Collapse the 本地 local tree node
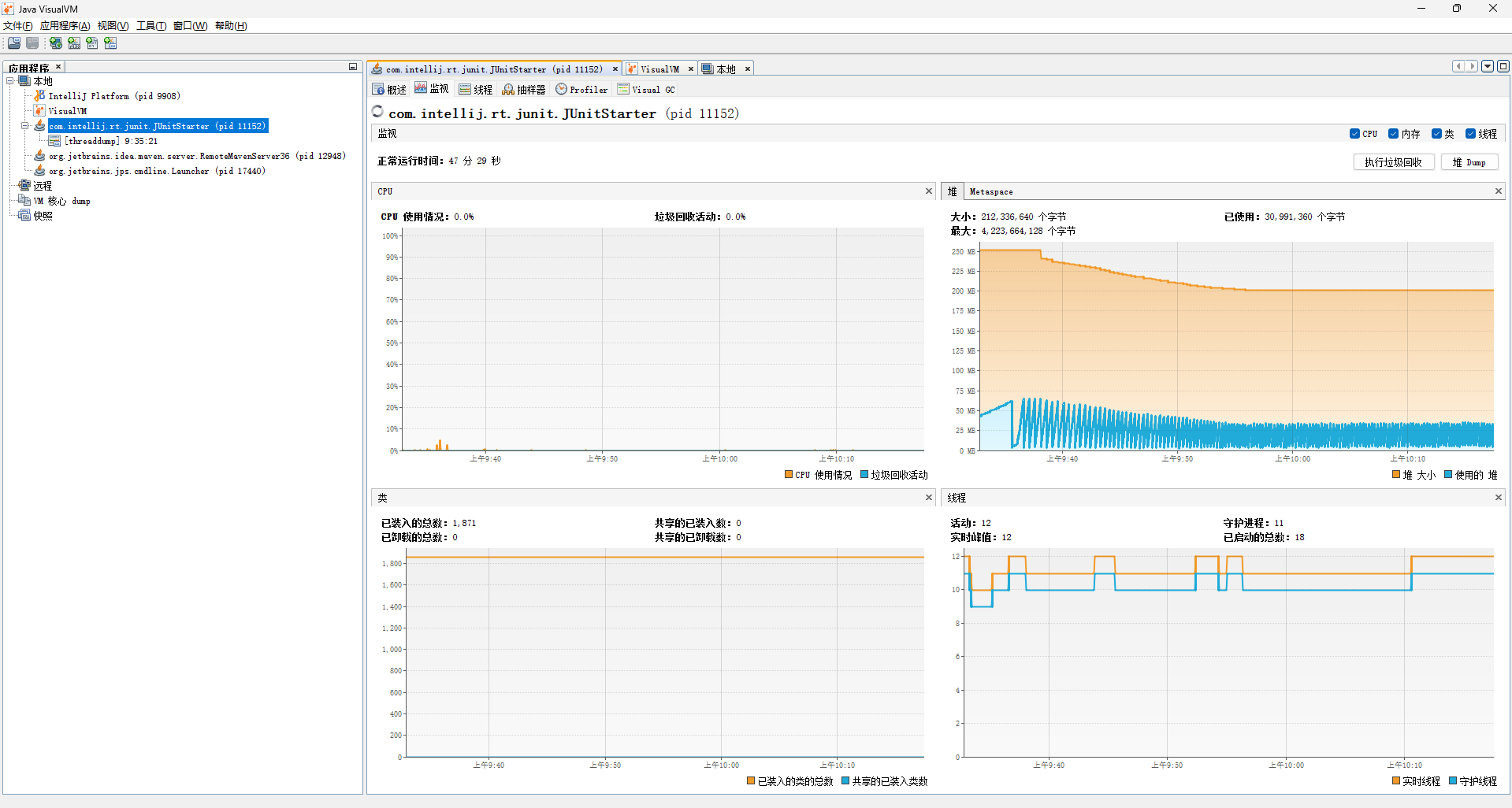Screen dimensions: 1512x808 (10, 81)
